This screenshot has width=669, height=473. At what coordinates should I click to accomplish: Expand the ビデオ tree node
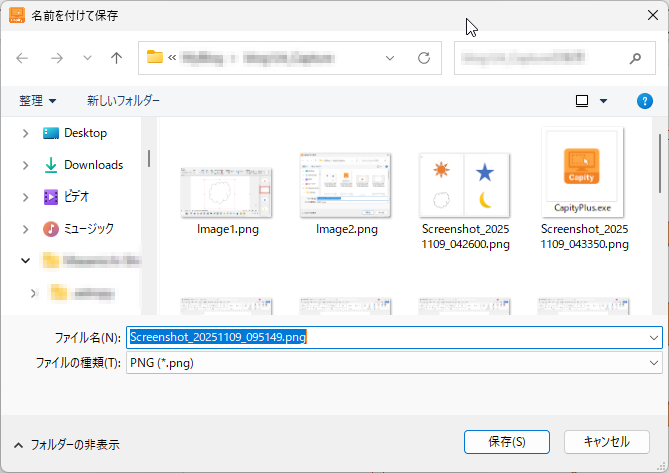(25, 197)
